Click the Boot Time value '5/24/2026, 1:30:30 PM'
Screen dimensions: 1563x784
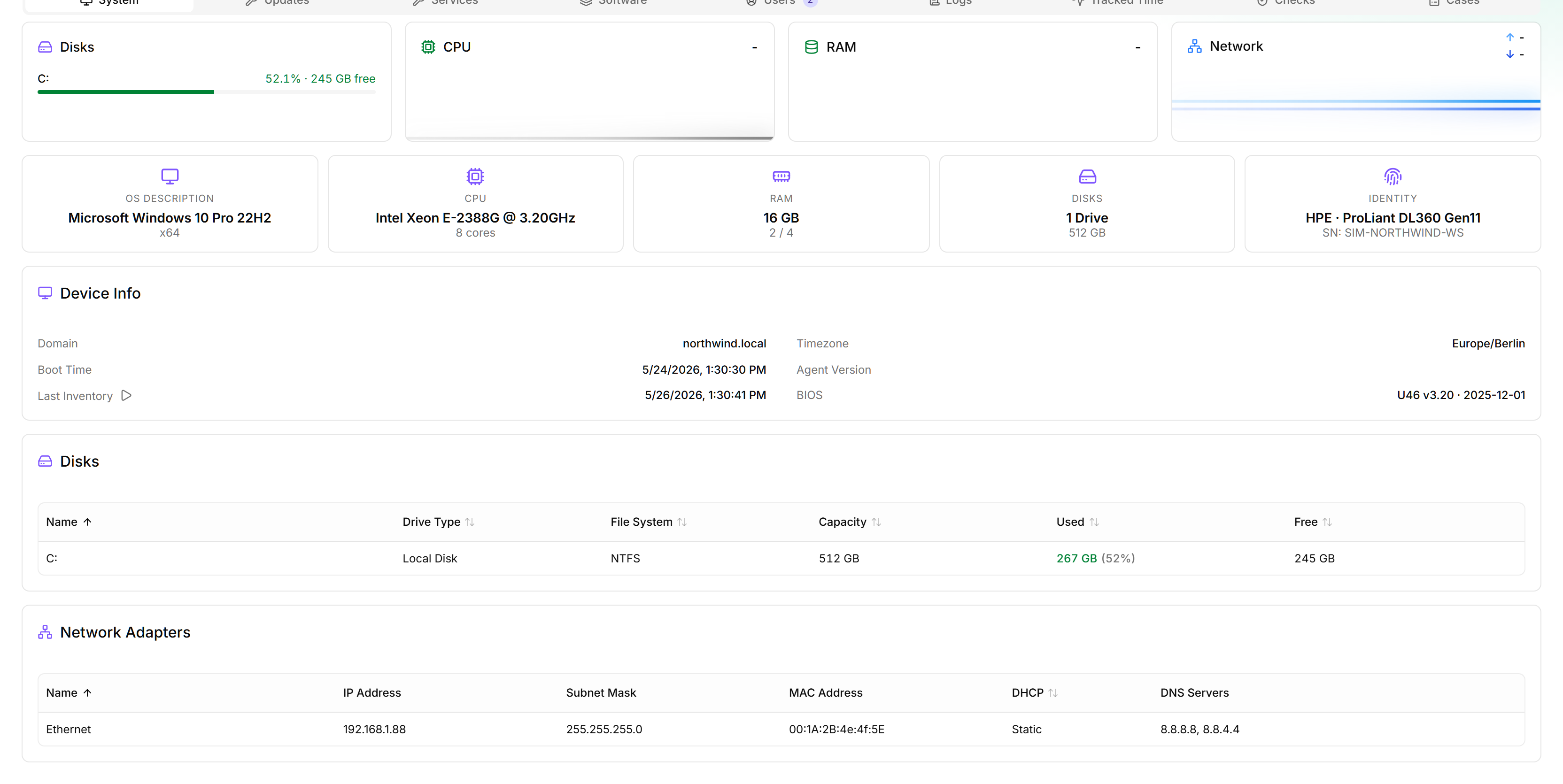coord(704,370)
